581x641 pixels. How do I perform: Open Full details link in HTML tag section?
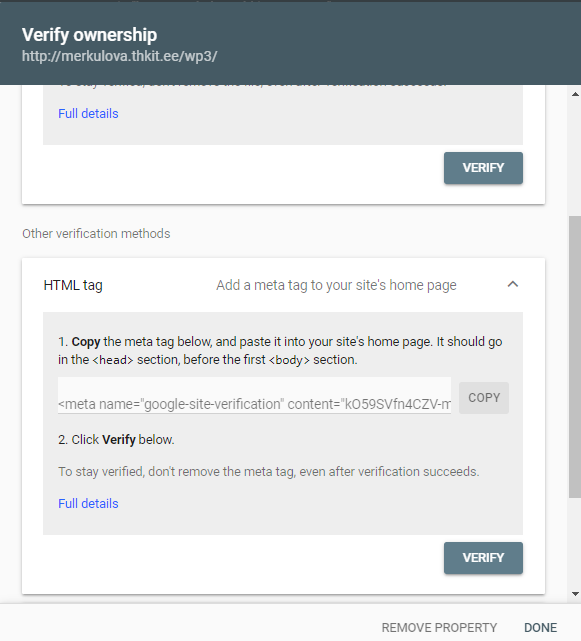coord(88,503)
